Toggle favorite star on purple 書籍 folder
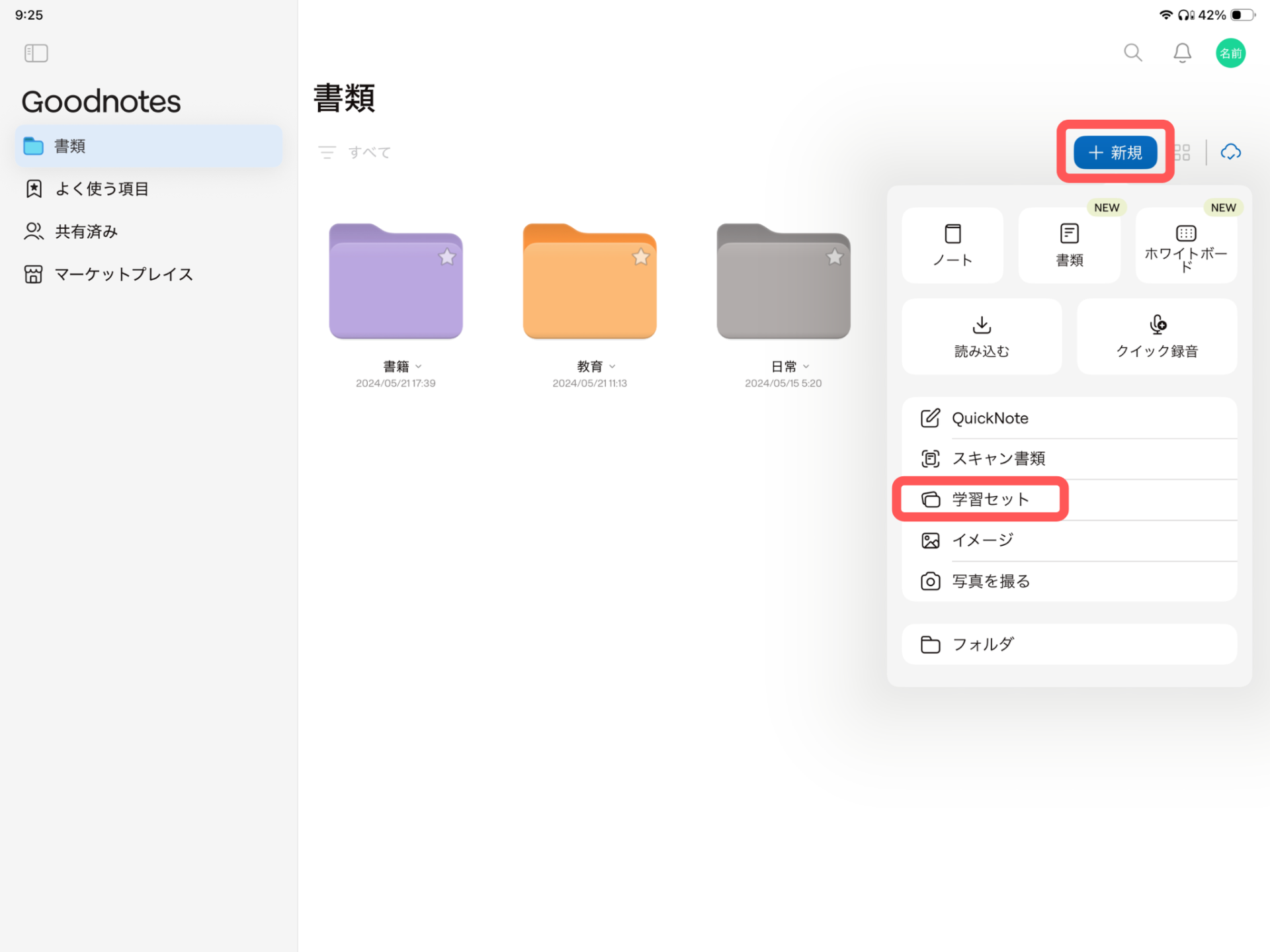 point(447,257)
